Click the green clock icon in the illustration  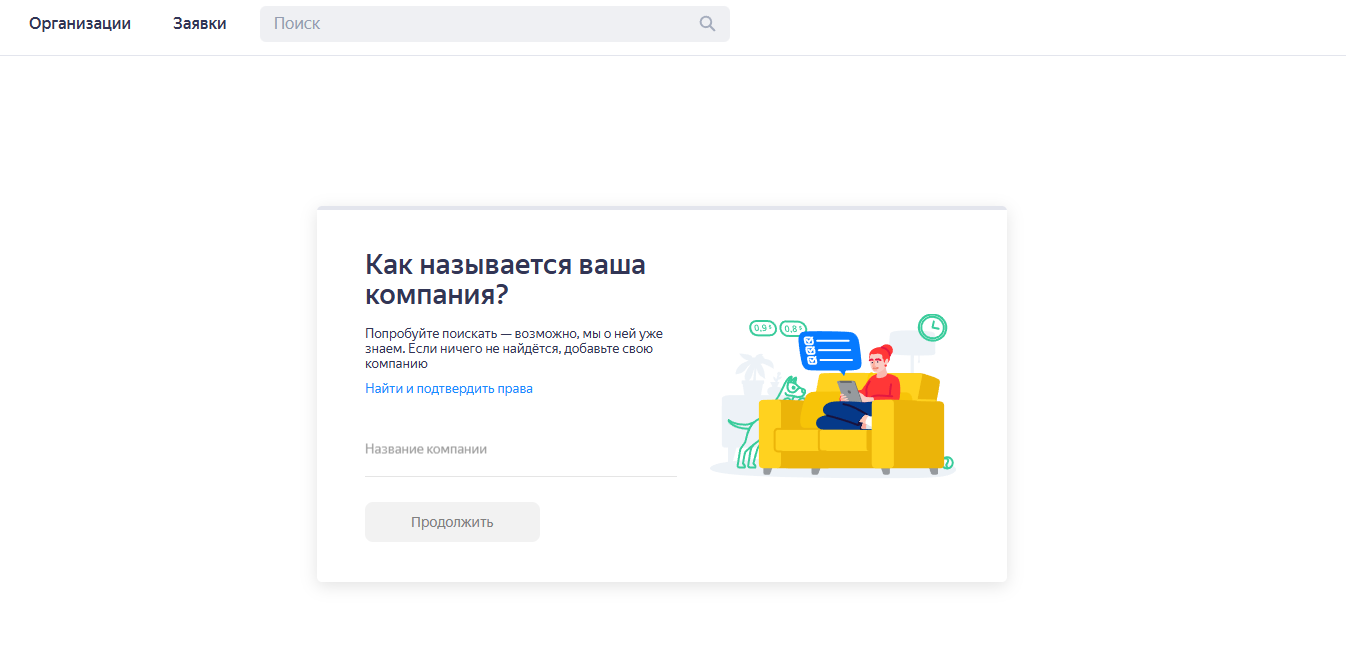[x=931, y=326]
